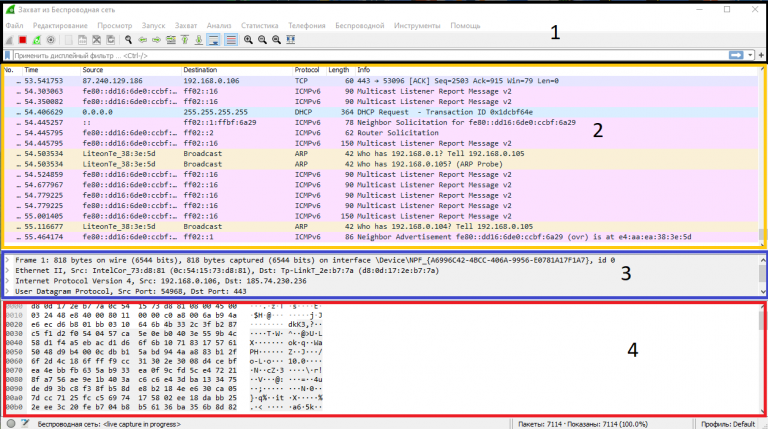
Task: Expand the Ethernet II details row
Action: point(7,270)
